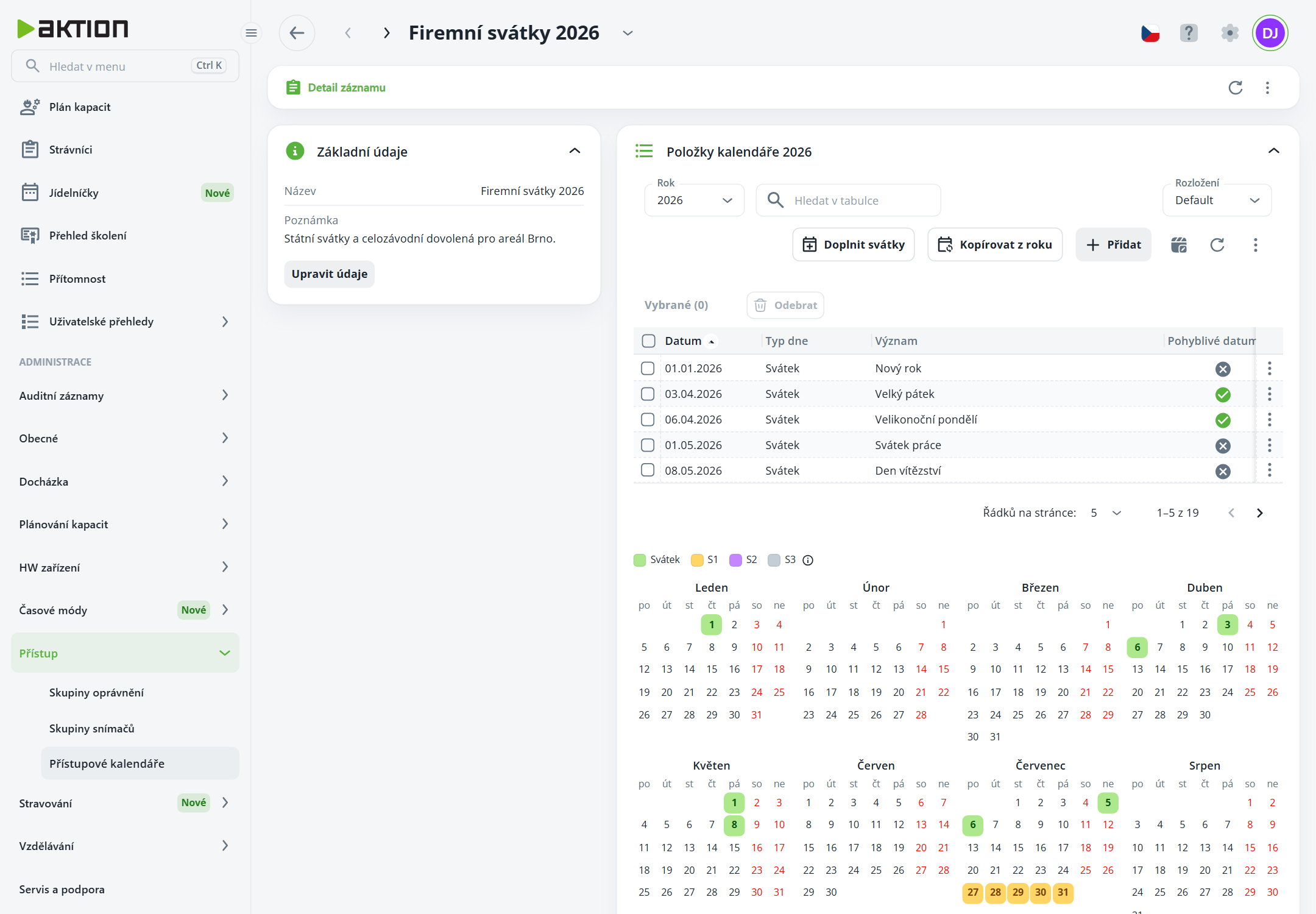Click the Doplnit svátky button
1316x914 pixels.
pos(853,245)
